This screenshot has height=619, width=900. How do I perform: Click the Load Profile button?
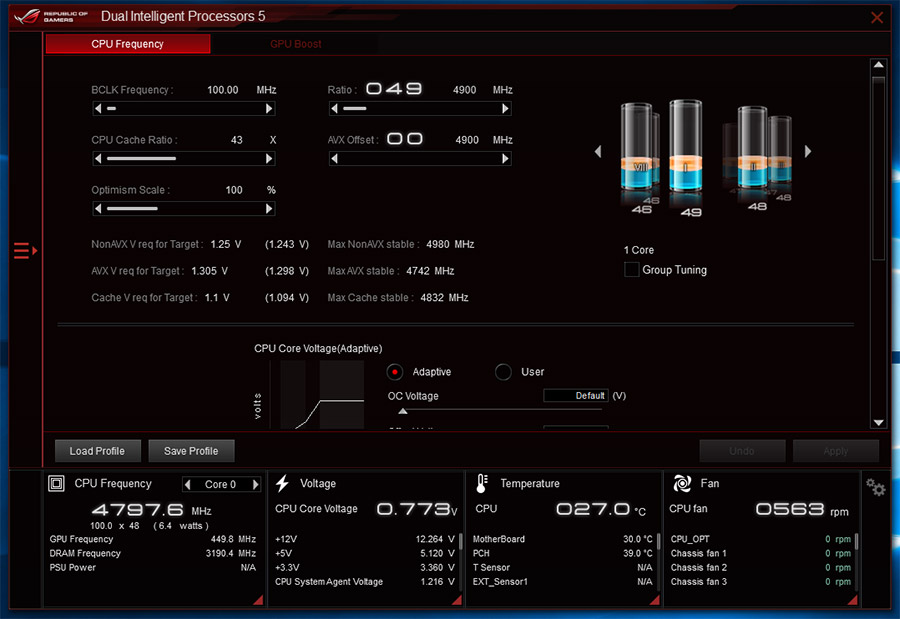click(98, 451)
